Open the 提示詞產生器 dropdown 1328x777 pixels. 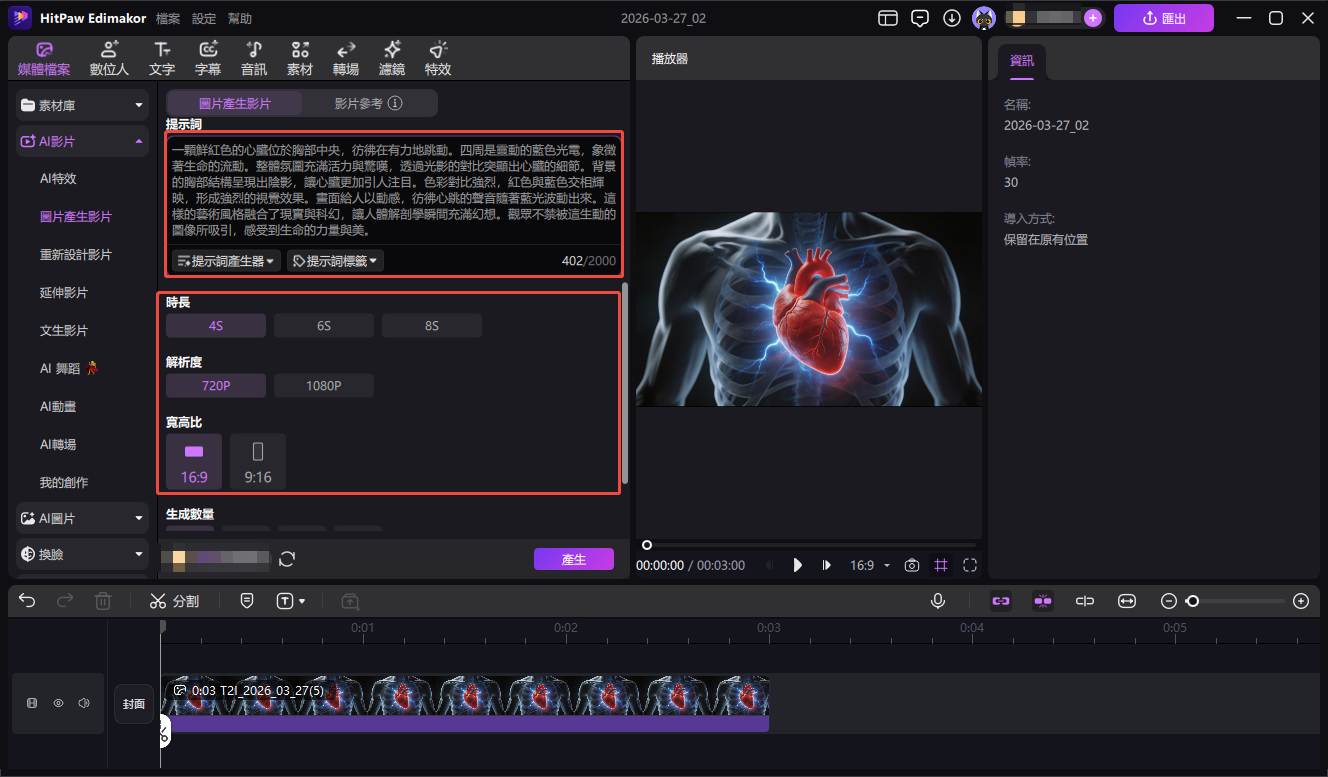coord(224,261)
